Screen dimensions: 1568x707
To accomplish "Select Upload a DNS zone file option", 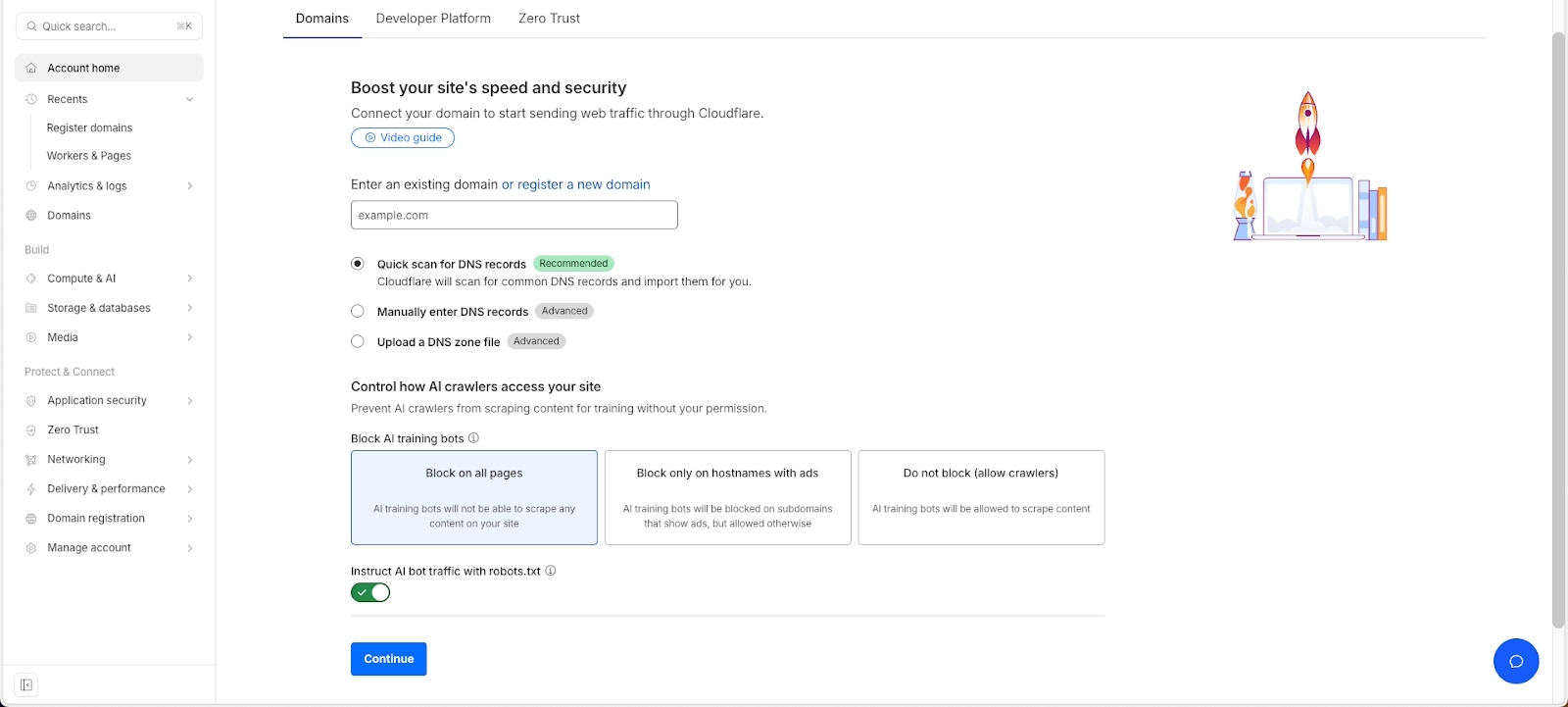I will (x=358, y=341).
